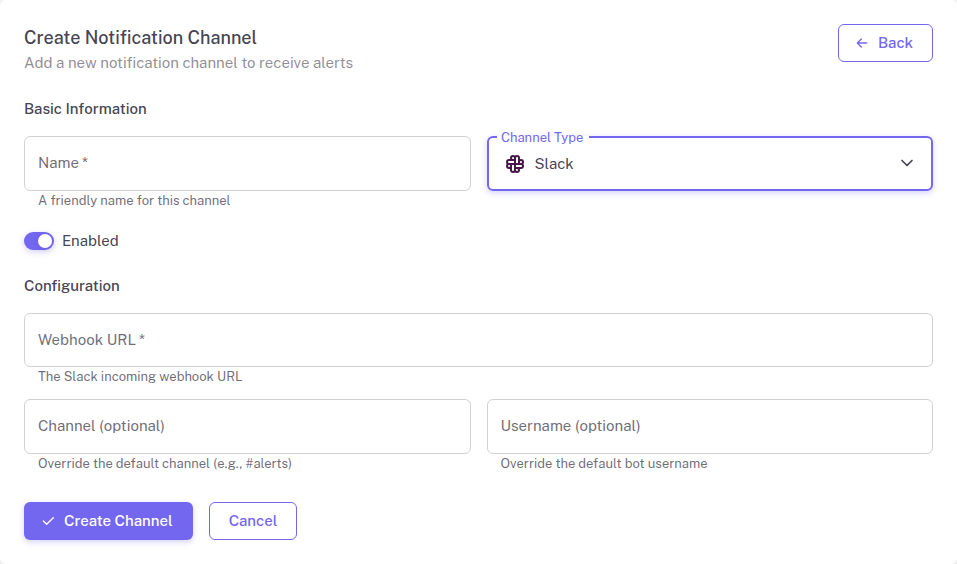Focus the Webhook URL field
Screen dimensions: 957x564
coord(478,340)
